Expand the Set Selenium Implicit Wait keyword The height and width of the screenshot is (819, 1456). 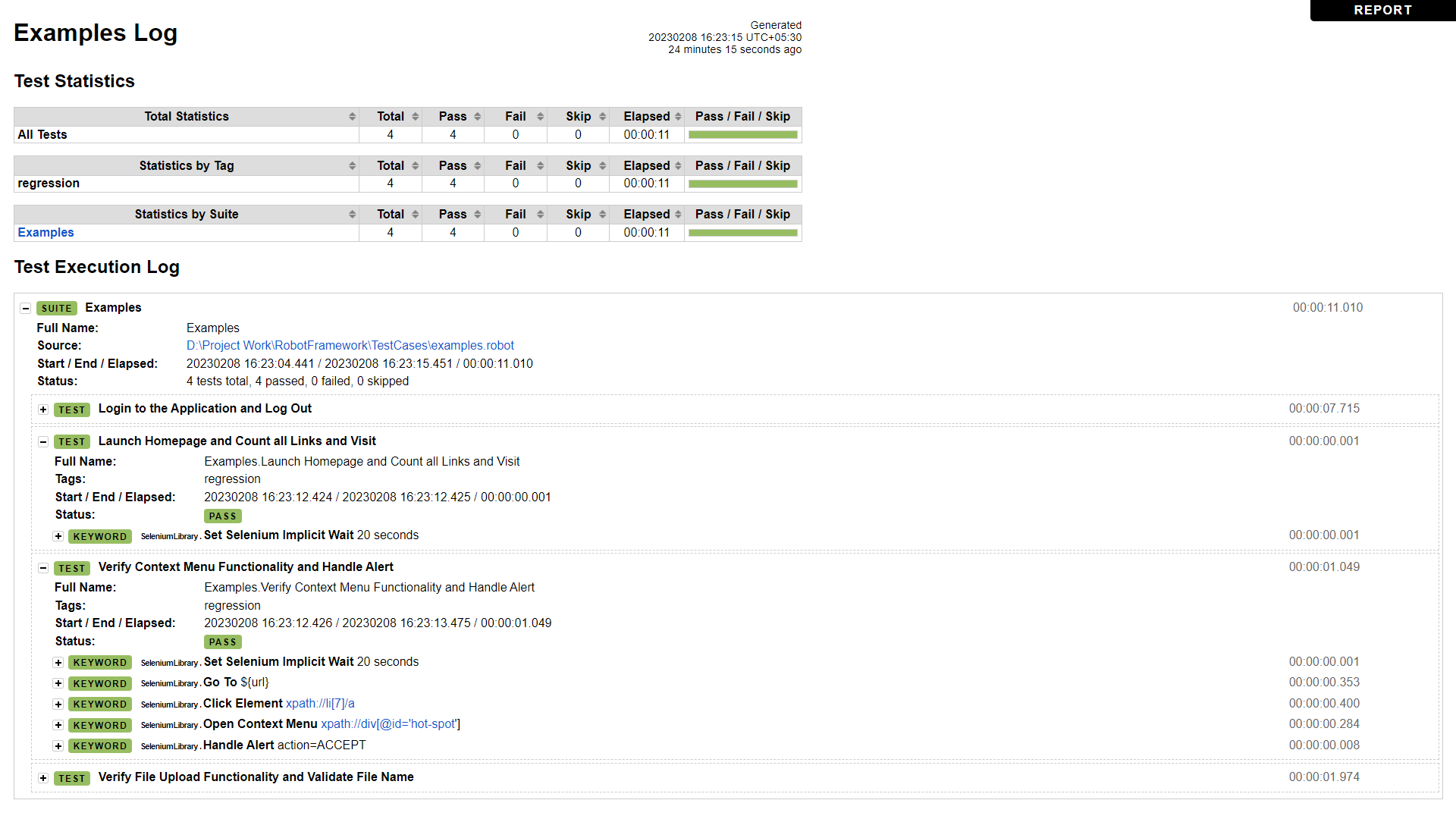[x=58, y=536]
